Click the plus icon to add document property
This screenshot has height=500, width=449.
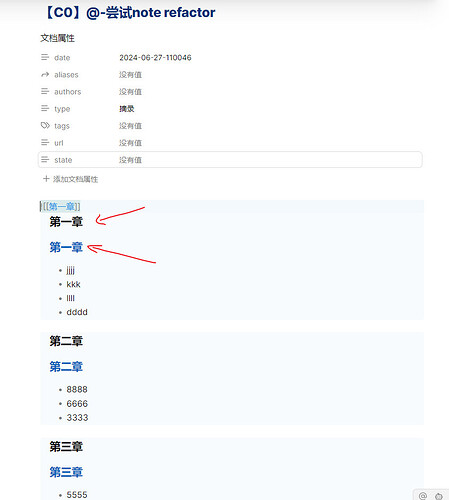(46, 179)
